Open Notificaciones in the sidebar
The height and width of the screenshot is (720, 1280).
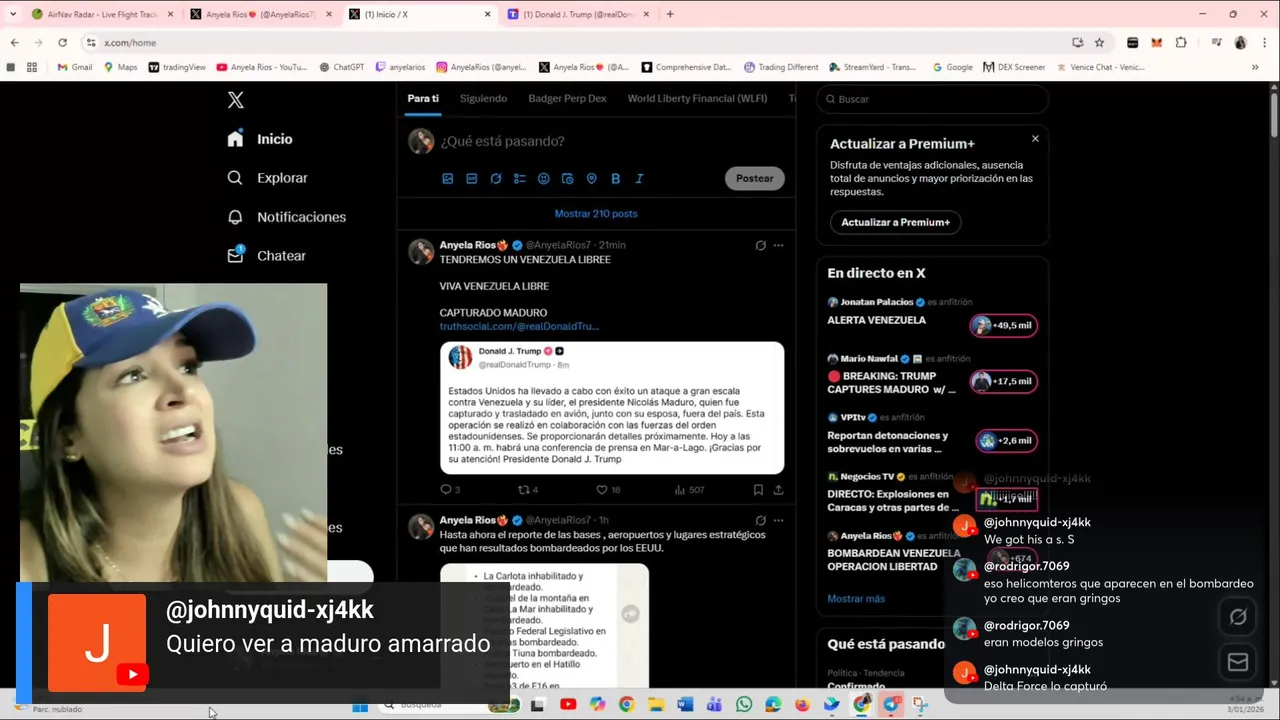(286, 217)
